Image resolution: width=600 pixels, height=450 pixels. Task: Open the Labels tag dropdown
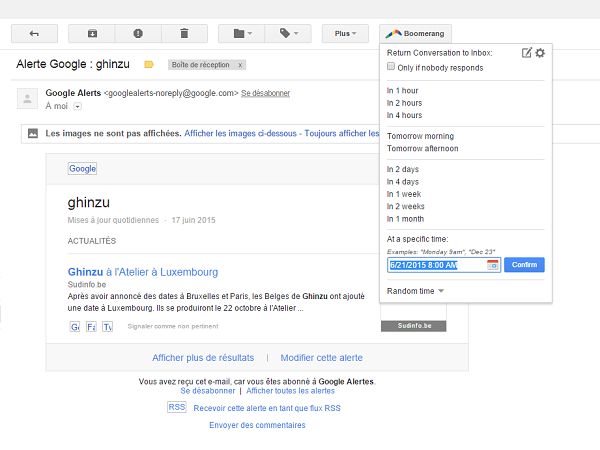coord(288,34)
